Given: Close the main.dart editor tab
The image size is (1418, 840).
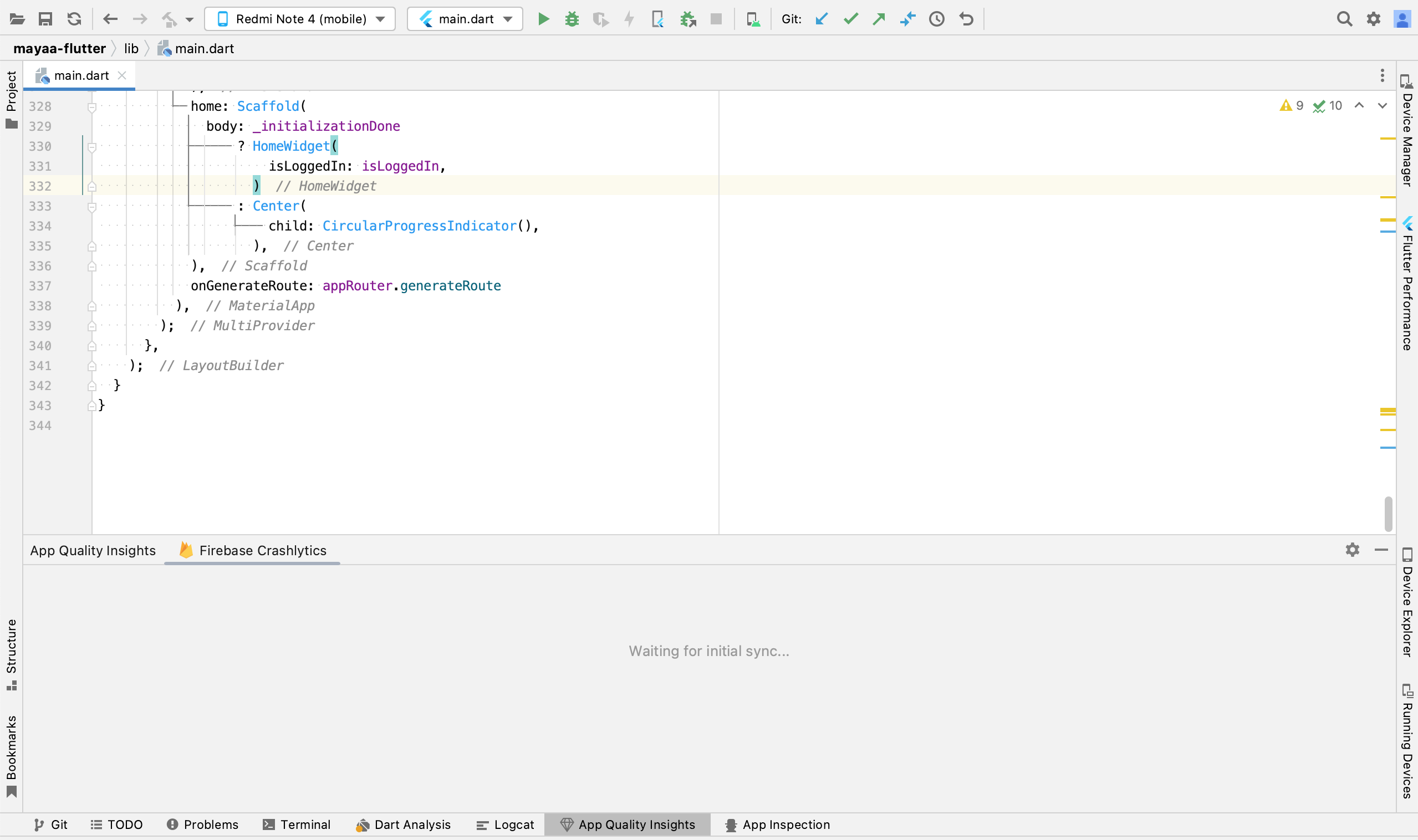Looking at the screenshot, I should tap(122, 75).
